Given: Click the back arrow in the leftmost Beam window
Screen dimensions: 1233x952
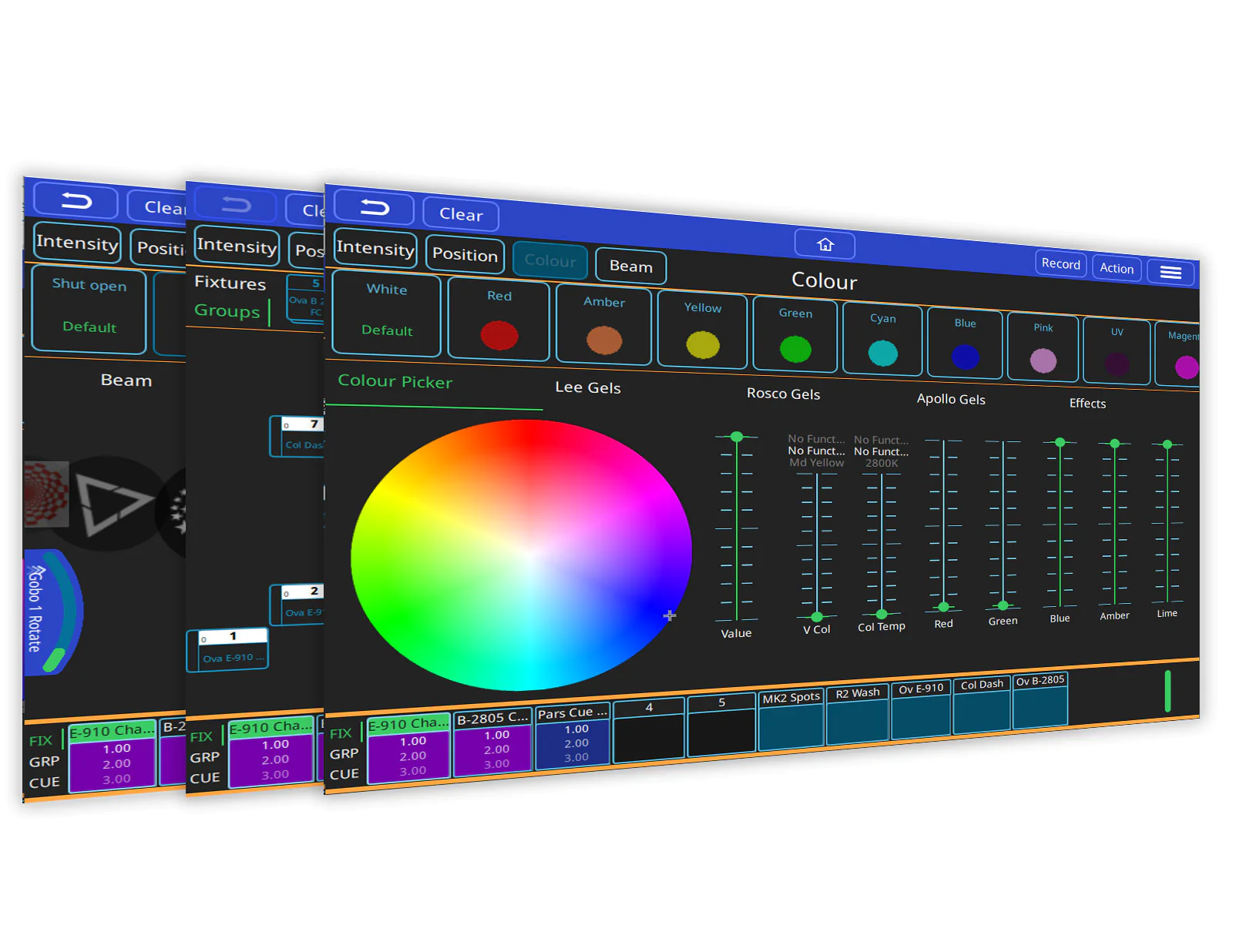Looking at the screenshot, I should [76, 201].
